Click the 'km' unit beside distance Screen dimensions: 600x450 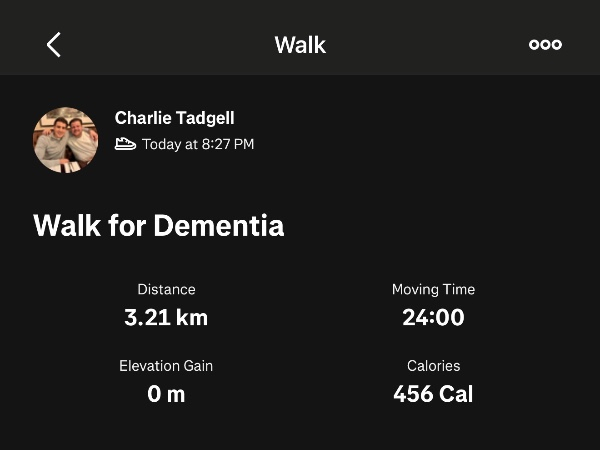[191, 318]
